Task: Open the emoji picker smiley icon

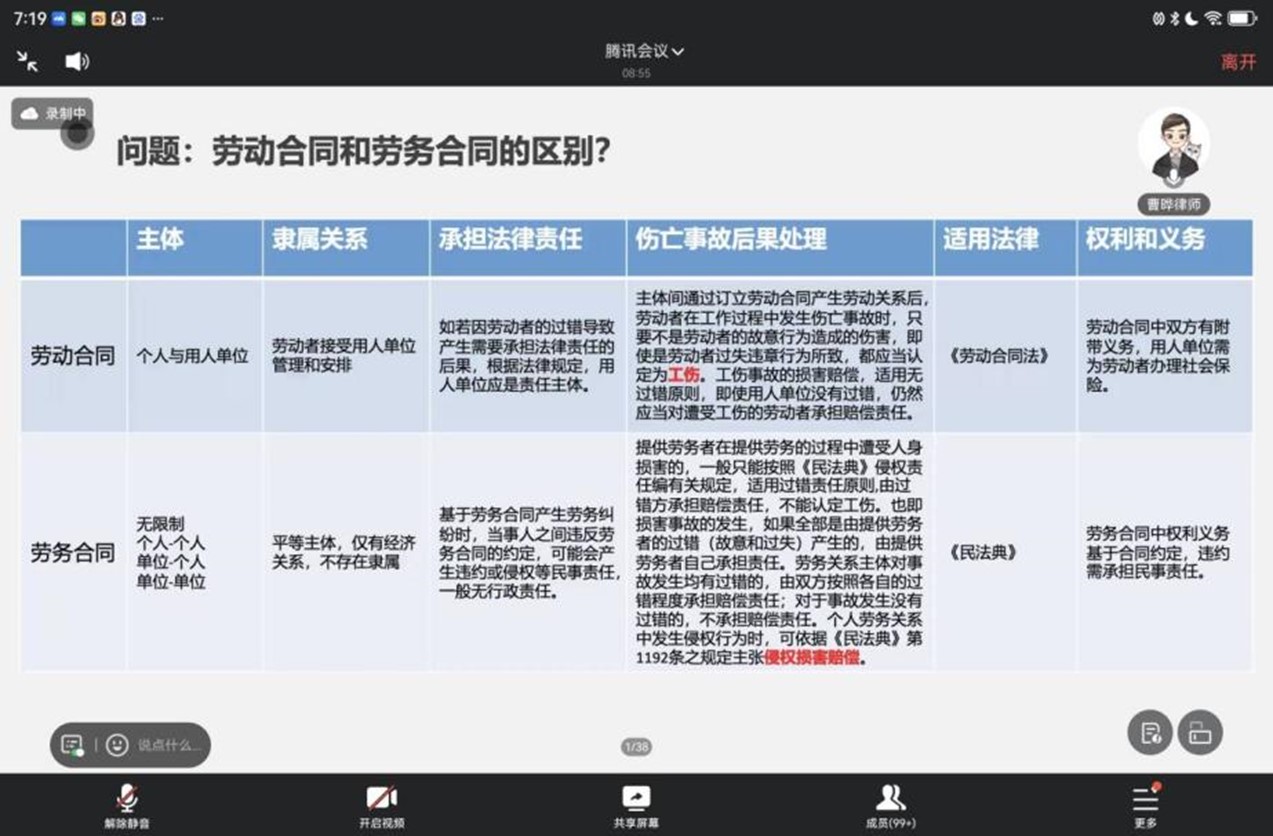Action: (117, 745)
